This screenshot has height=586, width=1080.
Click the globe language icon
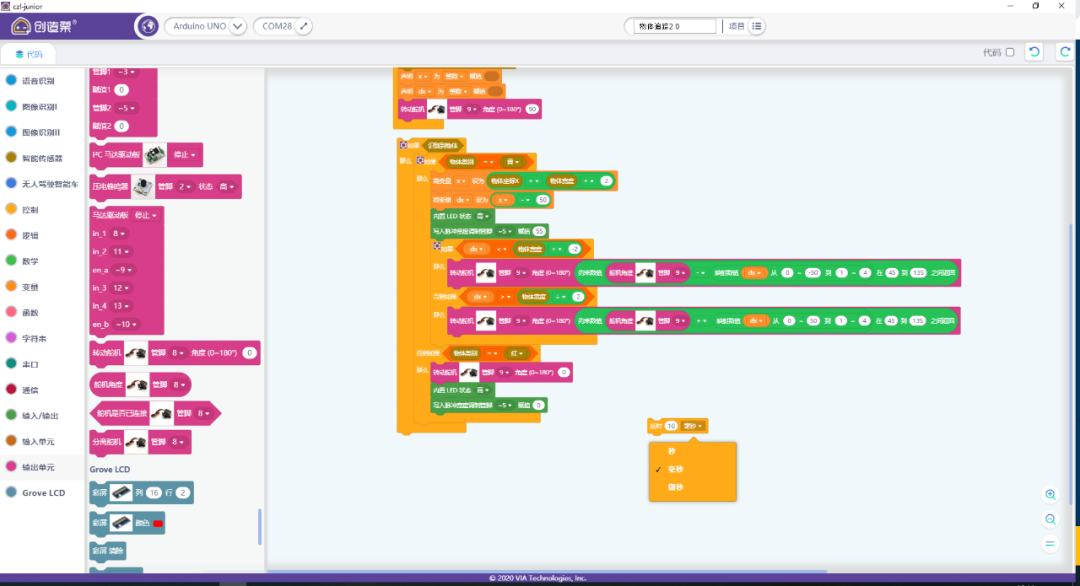[146, 26]
